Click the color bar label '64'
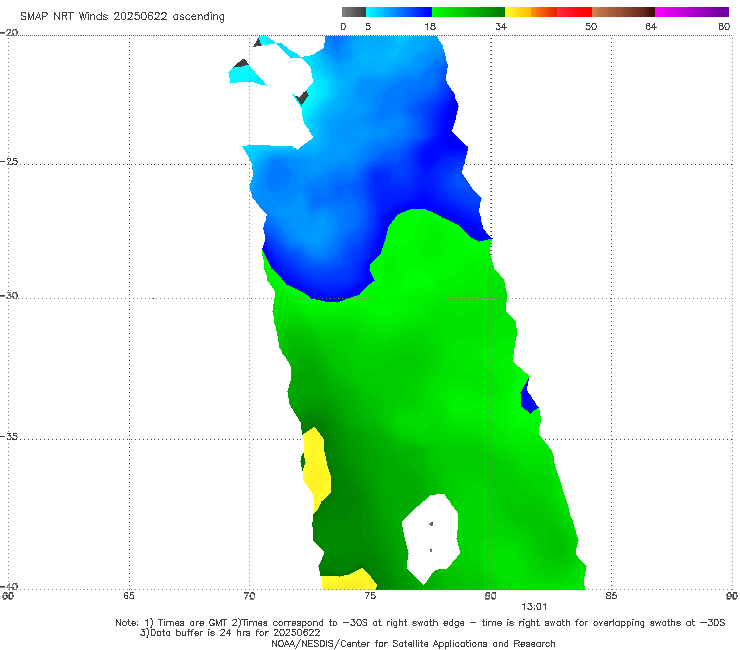740x650 pixels. pyautogui.click(x=651, y=27)
